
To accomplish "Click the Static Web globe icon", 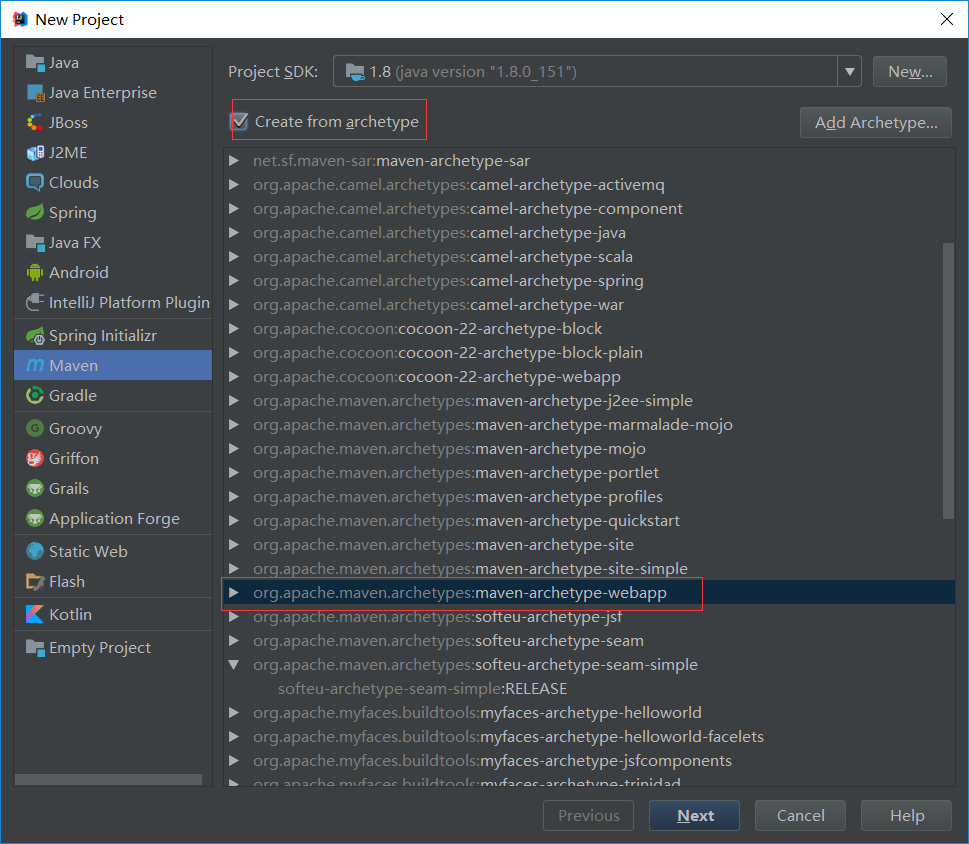I will (x=35, y=551).
